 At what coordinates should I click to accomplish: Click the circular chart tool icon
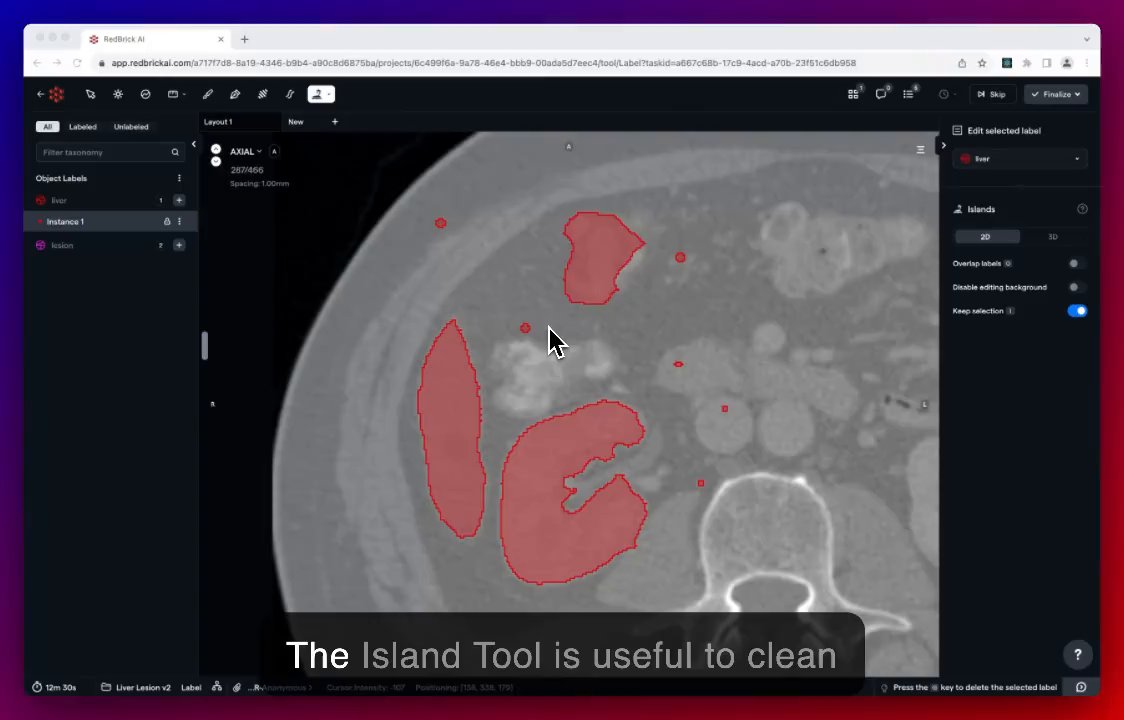[146, 94]
